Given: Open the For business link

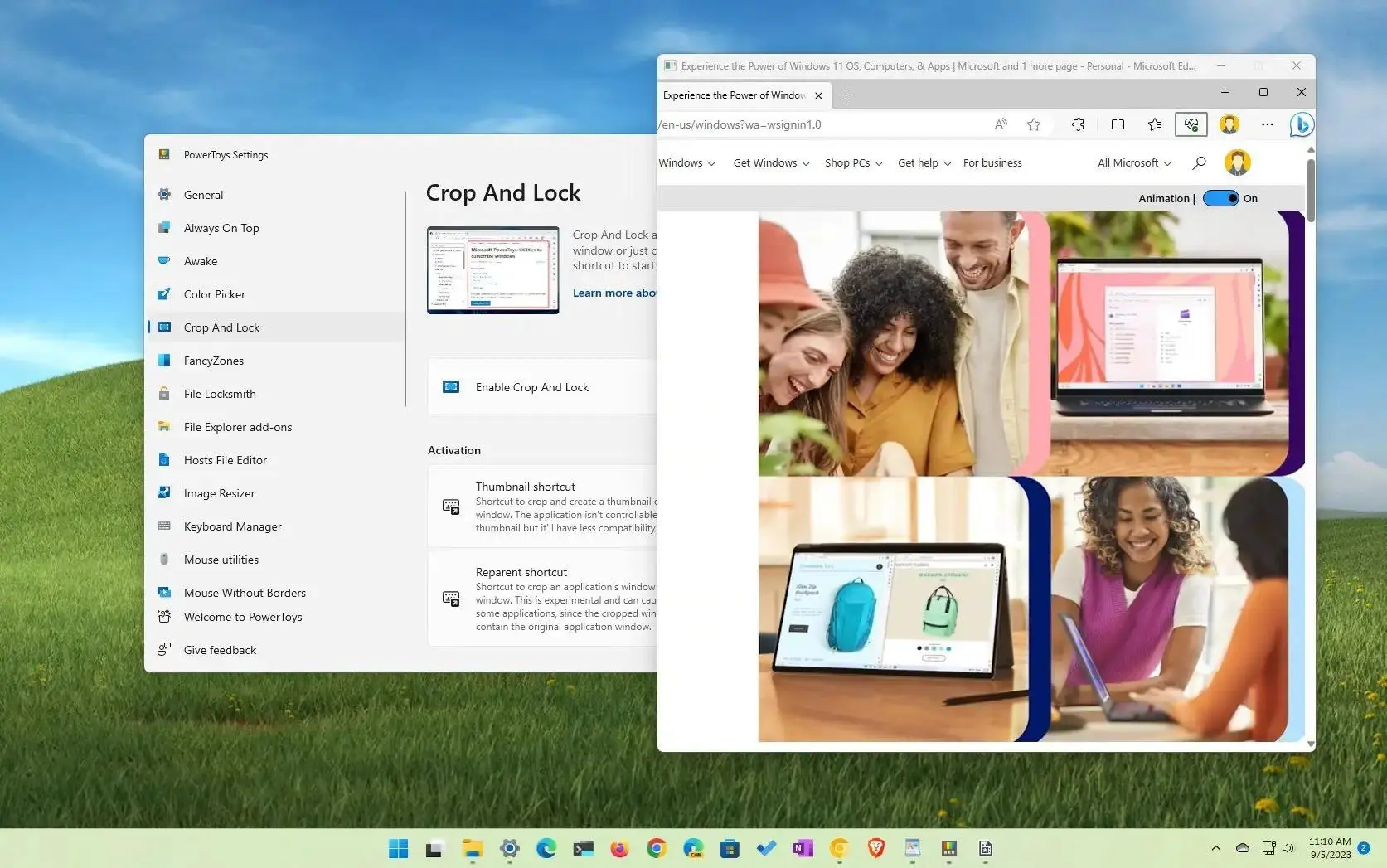Looking at the screenshot, I should click(992, 163).
